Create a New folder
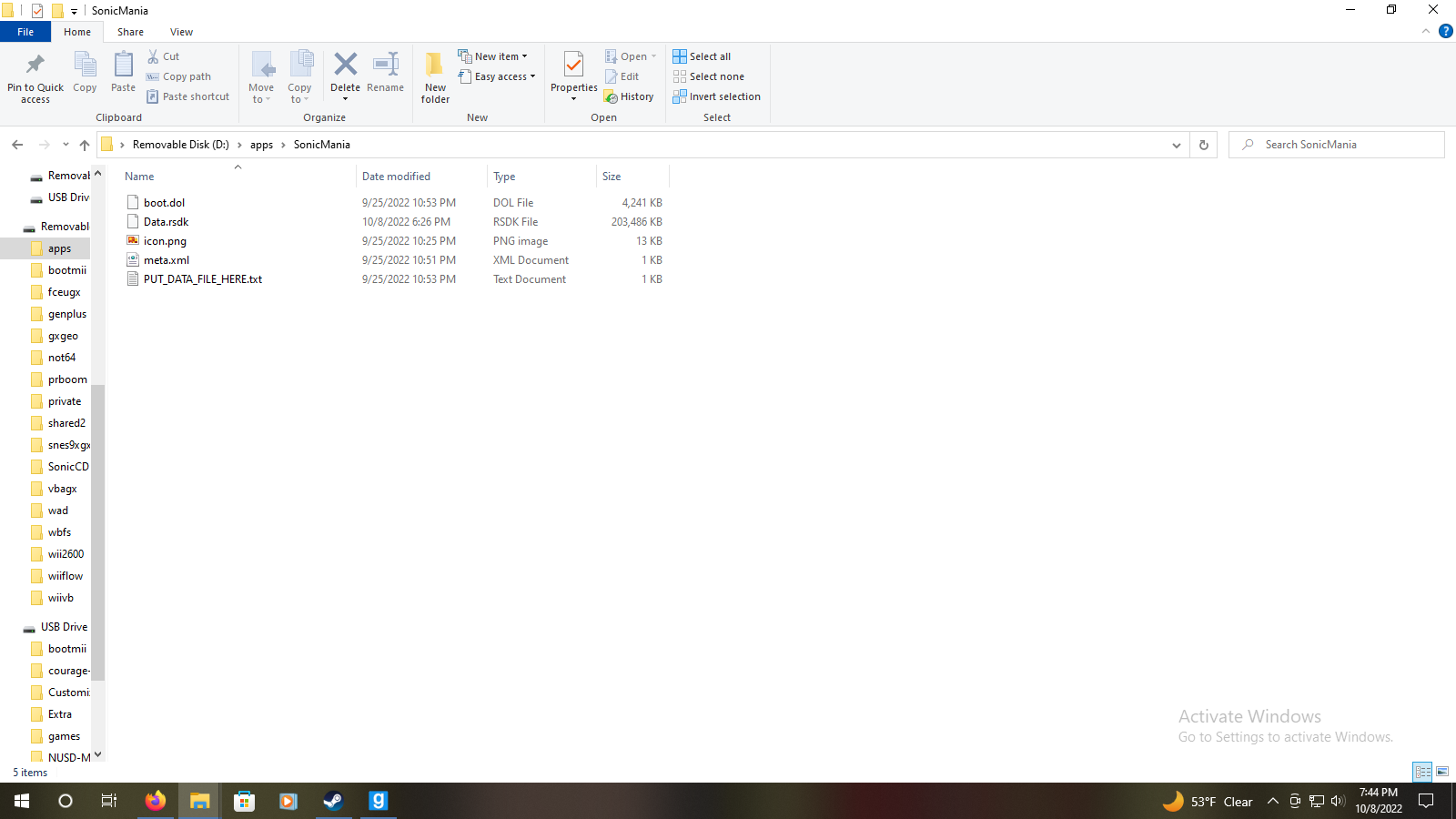1456x819 pixels. pos(435,77)
